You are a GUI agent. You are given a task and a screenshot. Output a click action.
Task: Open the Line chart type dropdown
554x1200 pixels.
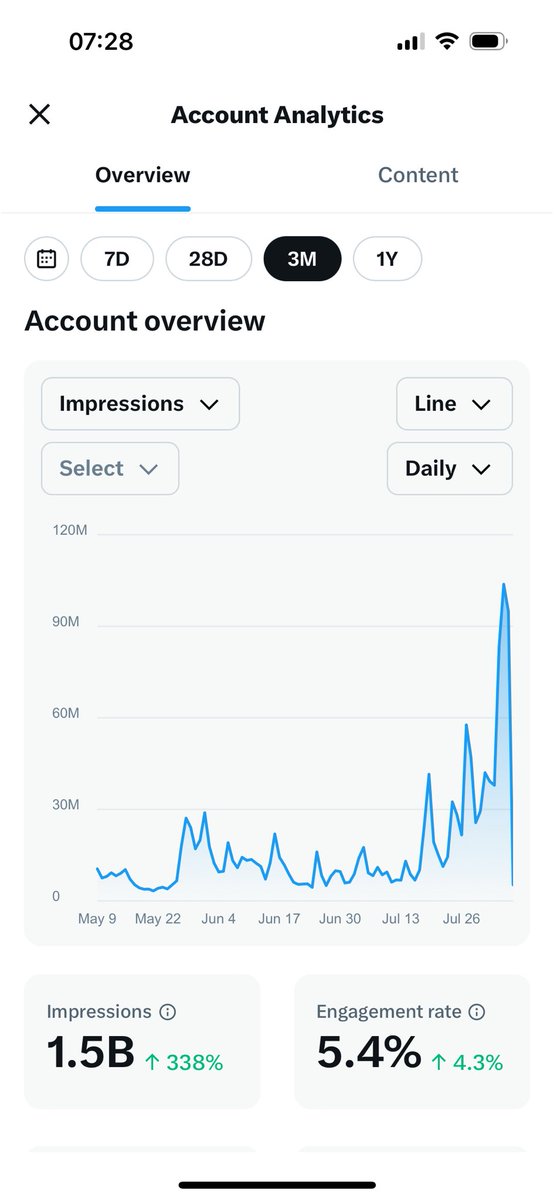[x=454, y=404]
